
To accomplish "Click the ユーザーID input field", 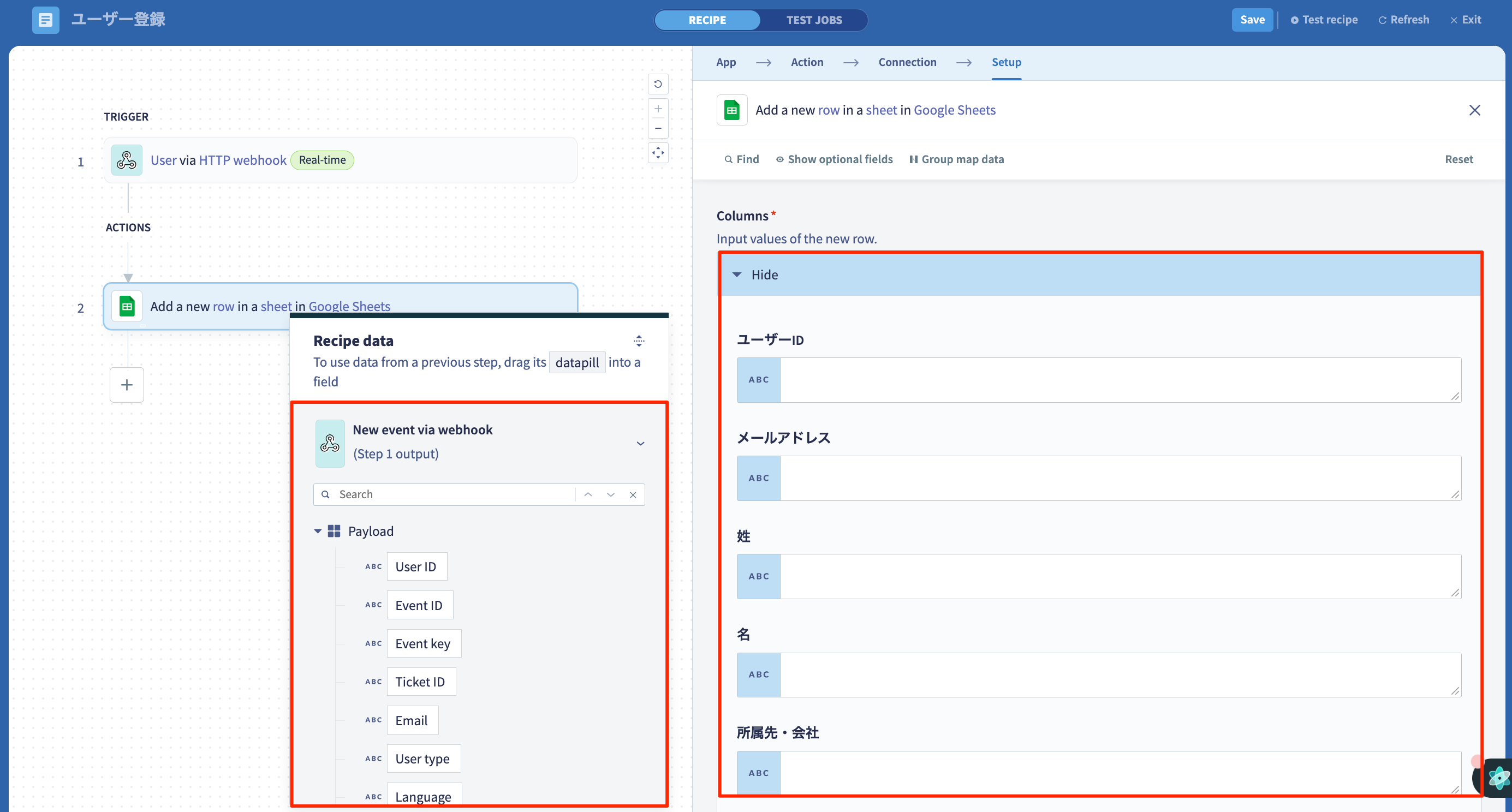I will pos(1120,380).
